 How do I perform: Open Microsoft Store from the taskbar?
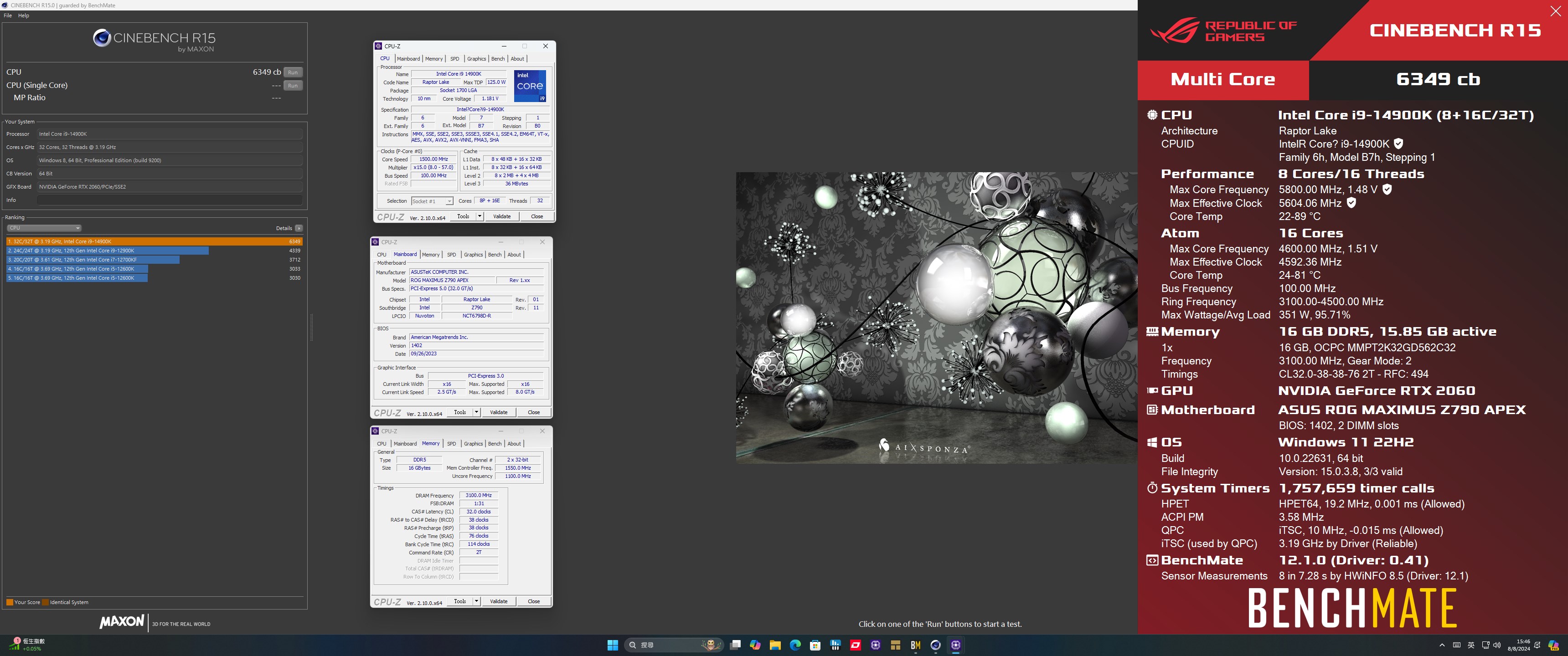click(x=815, y=645)
